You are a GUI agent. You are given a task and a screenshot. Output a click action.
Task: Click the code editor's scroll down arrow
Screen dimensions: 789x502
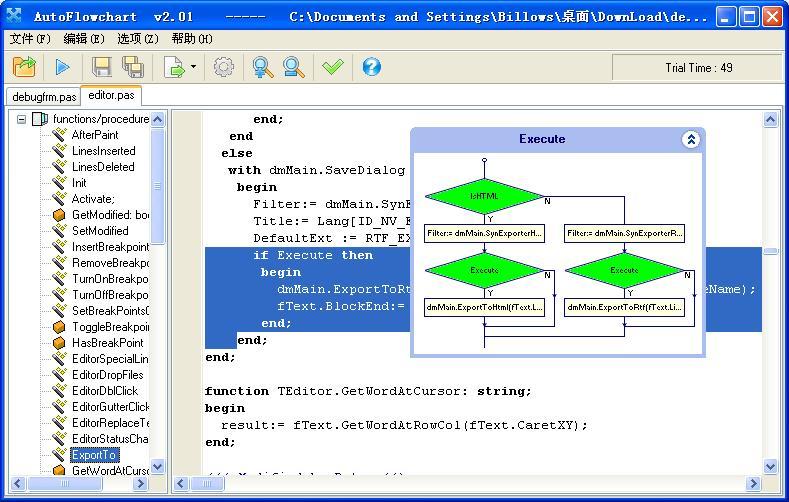[770, 467]
